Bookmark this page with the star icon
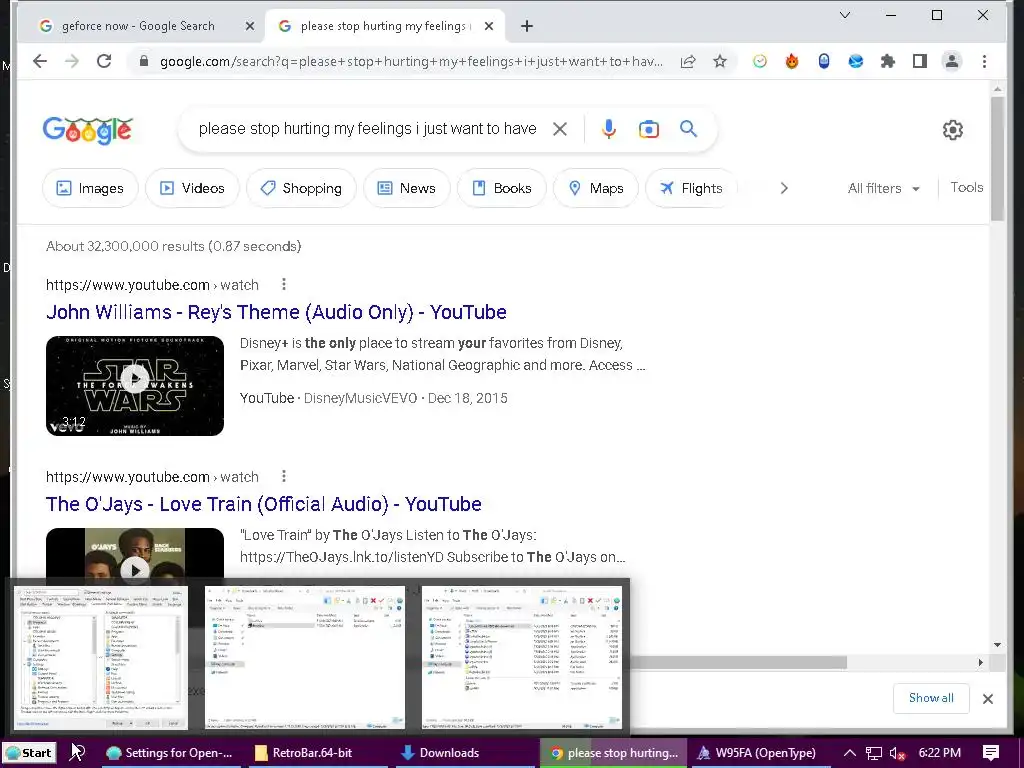Image resolution: width=1024 pixels, height=768 pixels. pos(720,61)
